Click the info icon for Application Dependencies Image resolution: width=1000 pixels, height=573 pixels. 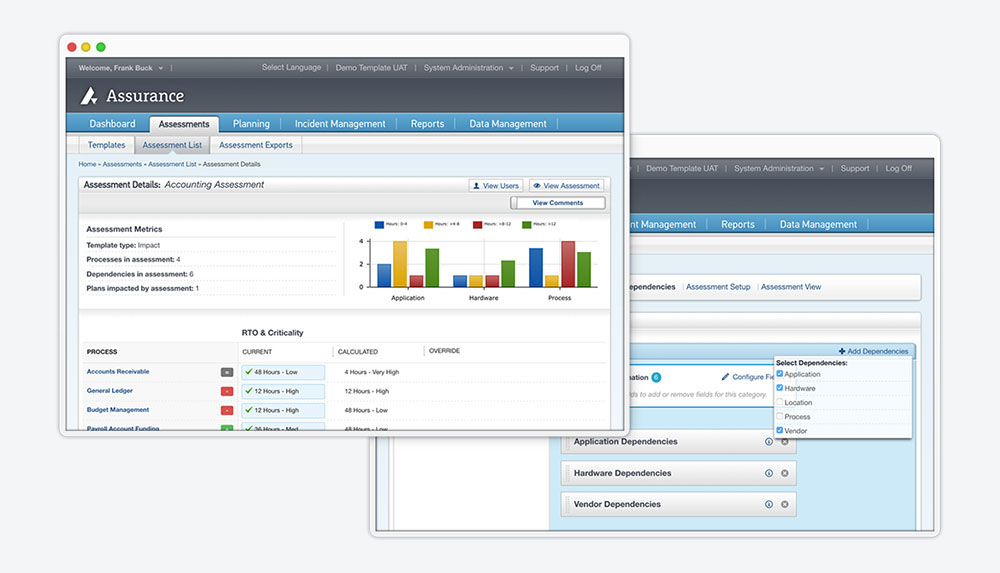(769, 442)
